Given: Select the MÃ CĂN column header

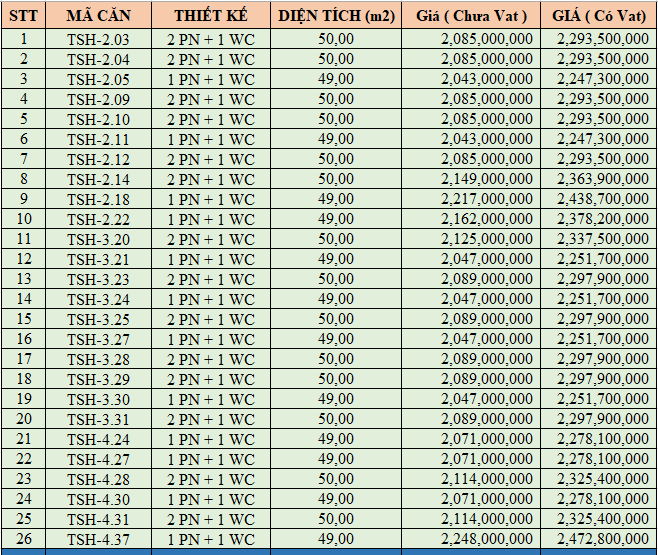Looking at the screenshot, I should (98, 16).
